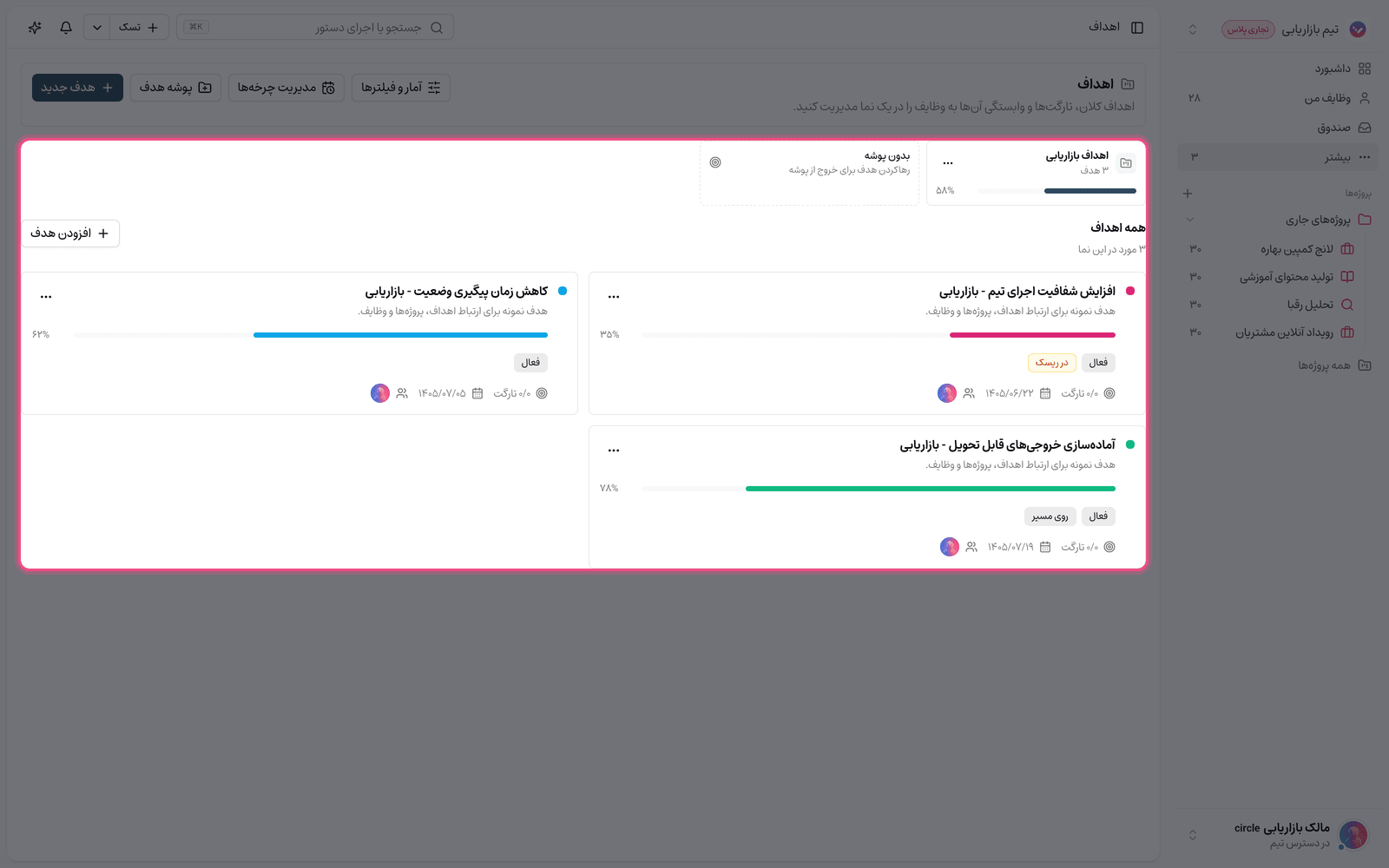Expand the تیم بازاریابی workspace switcher
Viewport: 1389px width, 868px height.
click(x=1193, y=30)
